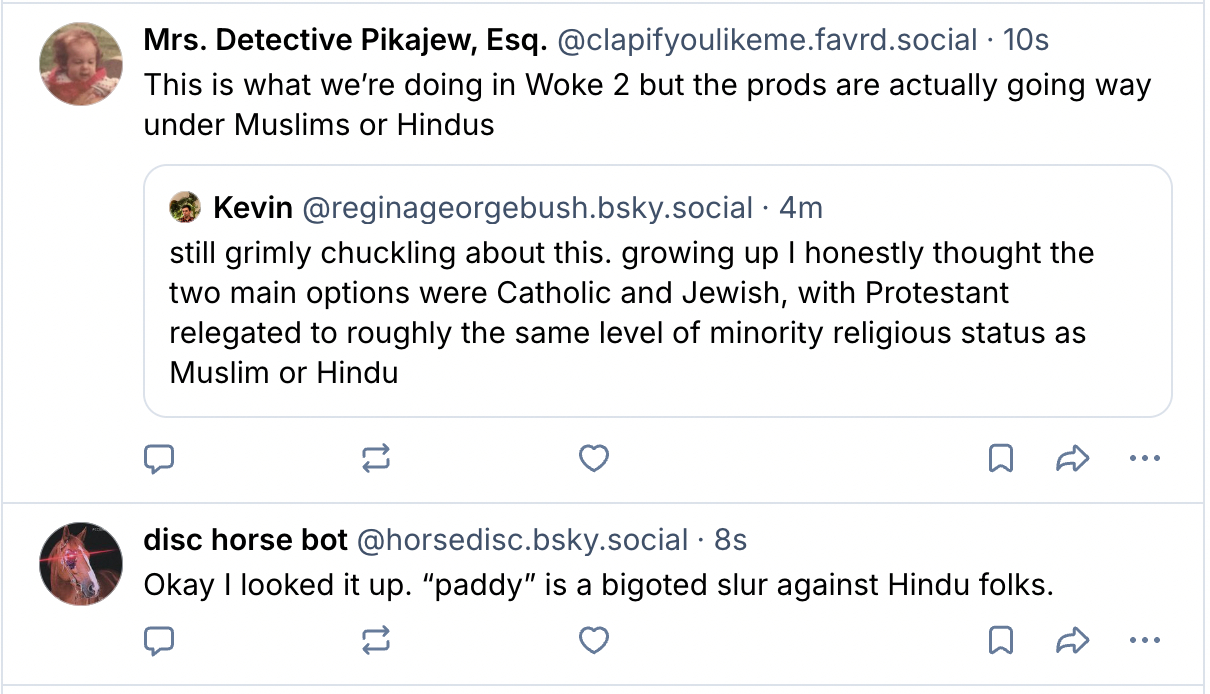Open Kevin's @reginageorgebush.bsky.social handle
The width and height of the screenshot is (1210, 694).
pos(526,208)
